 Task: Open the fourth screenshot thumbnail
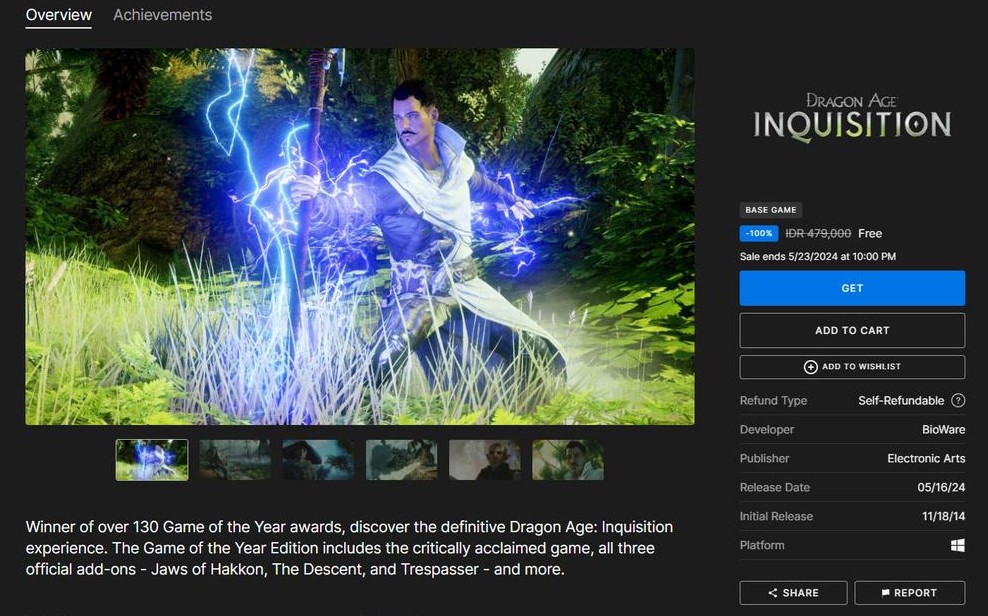click(401, 460)
